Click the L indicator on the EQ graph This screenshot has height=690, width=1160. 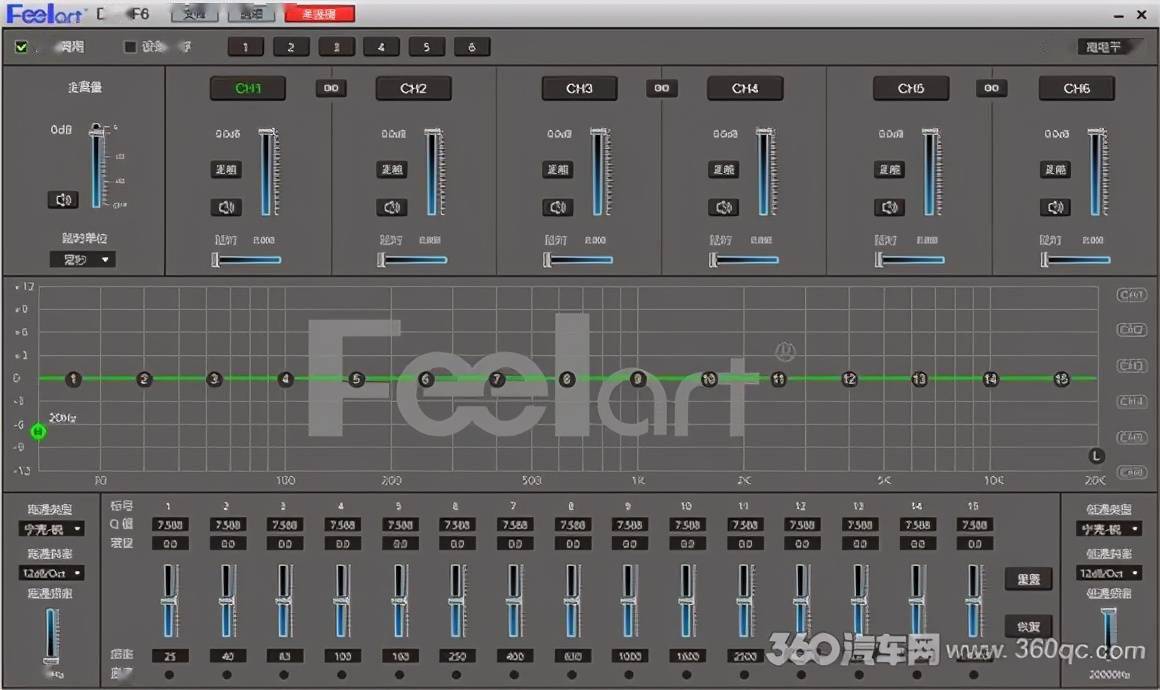coord(1096,456)
